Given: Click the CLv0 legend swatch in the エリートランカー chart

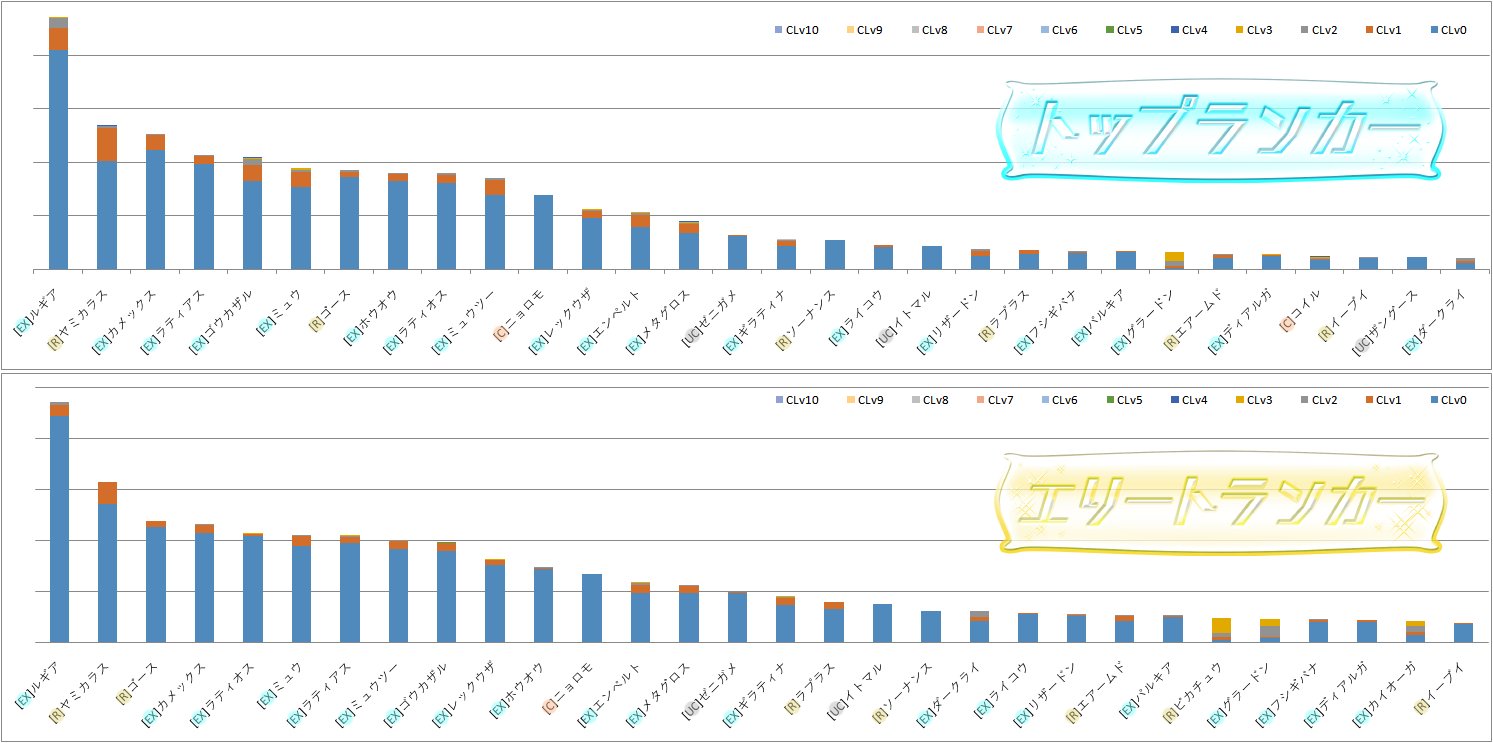Looking at the screenshot, I should tap(1432, 400).
